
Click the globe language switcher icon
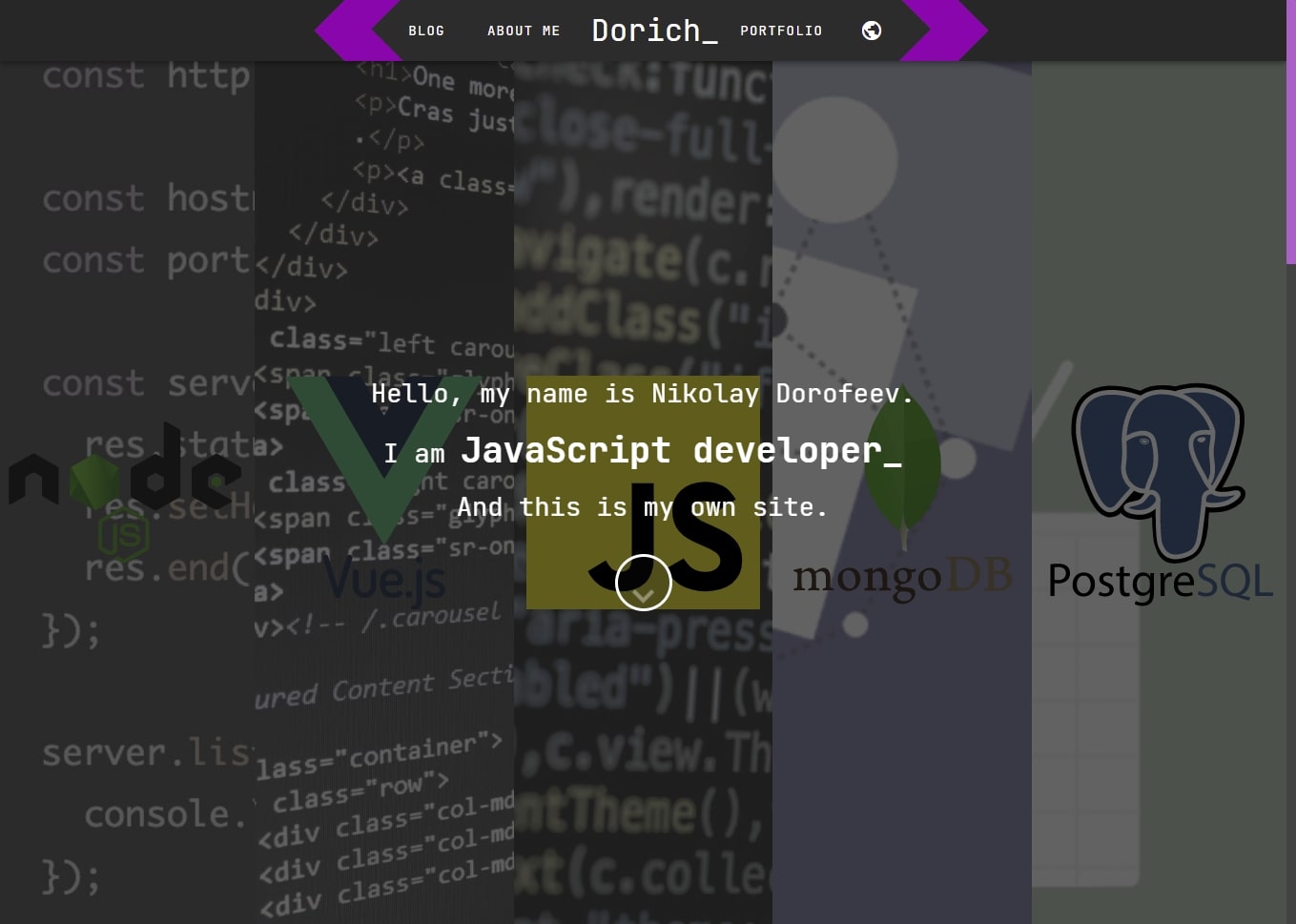point(872,31)
